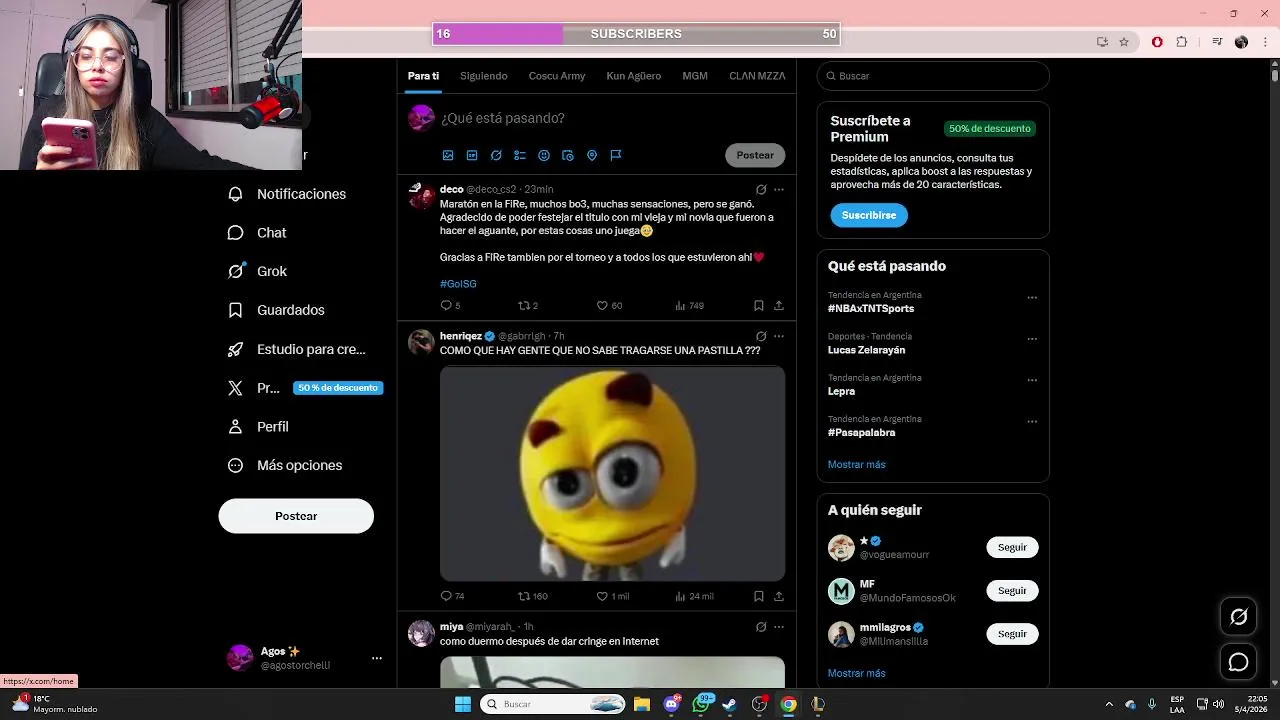
Task: Click the Subscribers goal progress bar
Action: 636,34
